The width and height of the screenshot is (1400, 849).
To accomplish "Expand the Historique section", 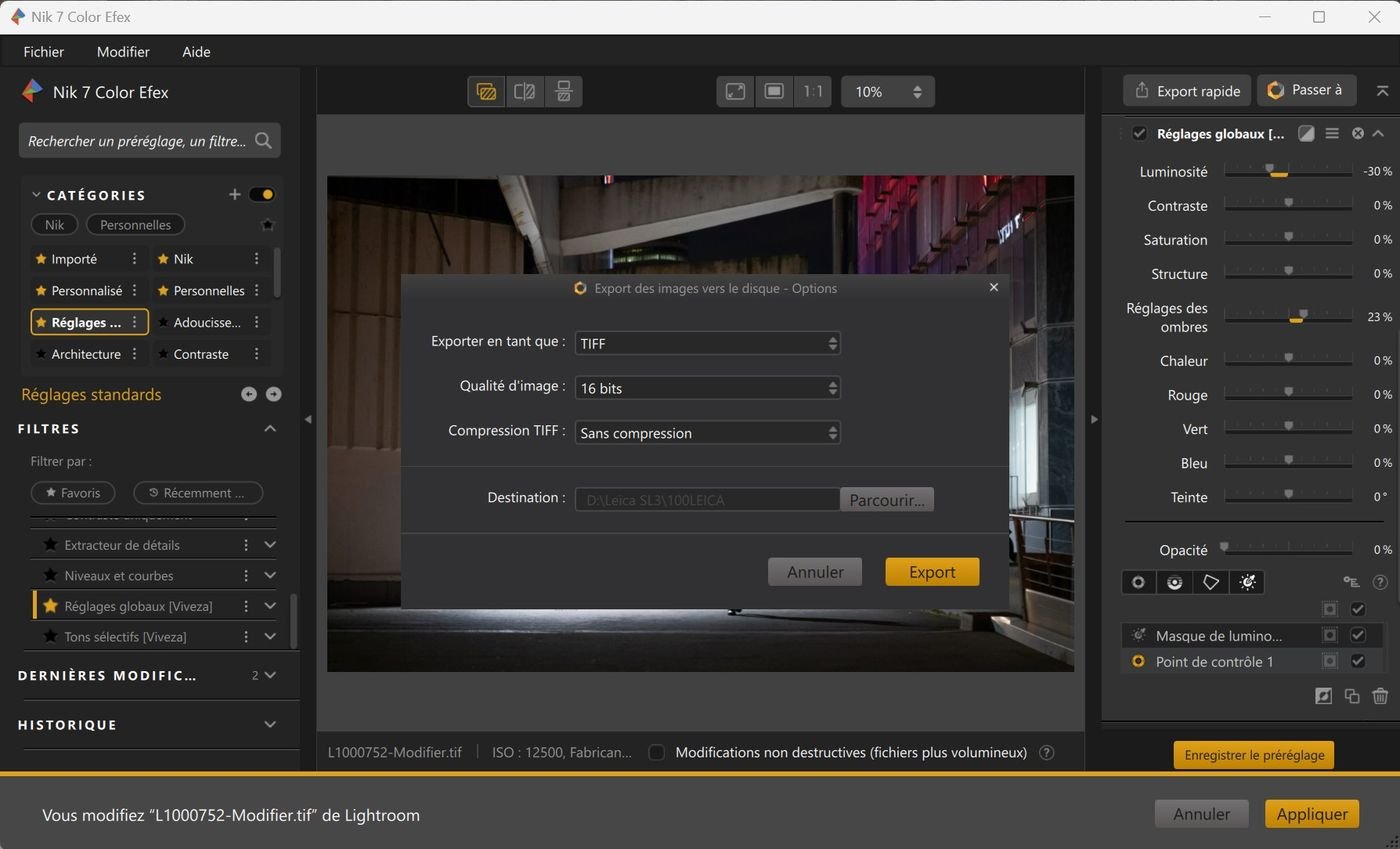I will [x=269, y=724].
